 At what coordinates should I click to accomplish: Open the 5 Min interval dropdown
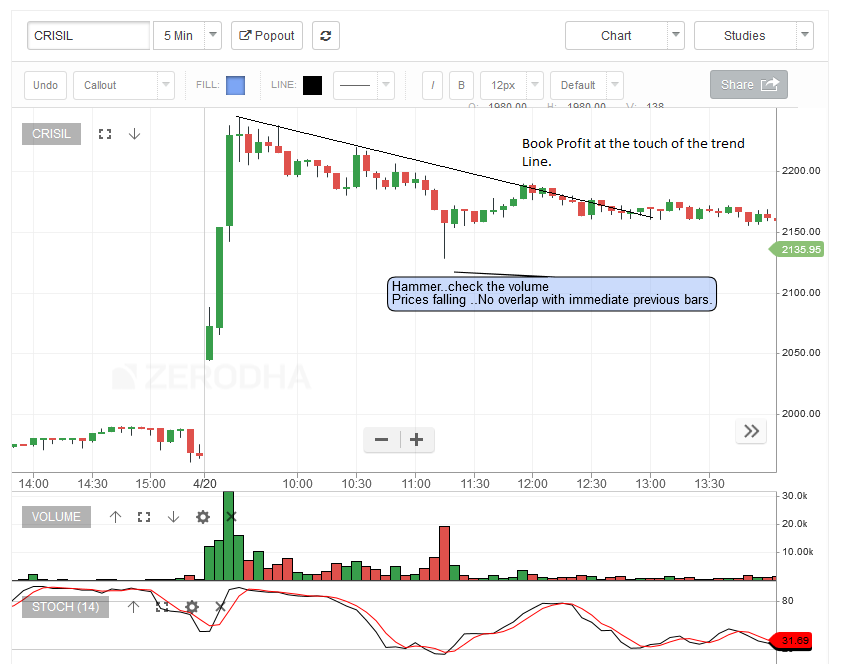coord(187,35)
